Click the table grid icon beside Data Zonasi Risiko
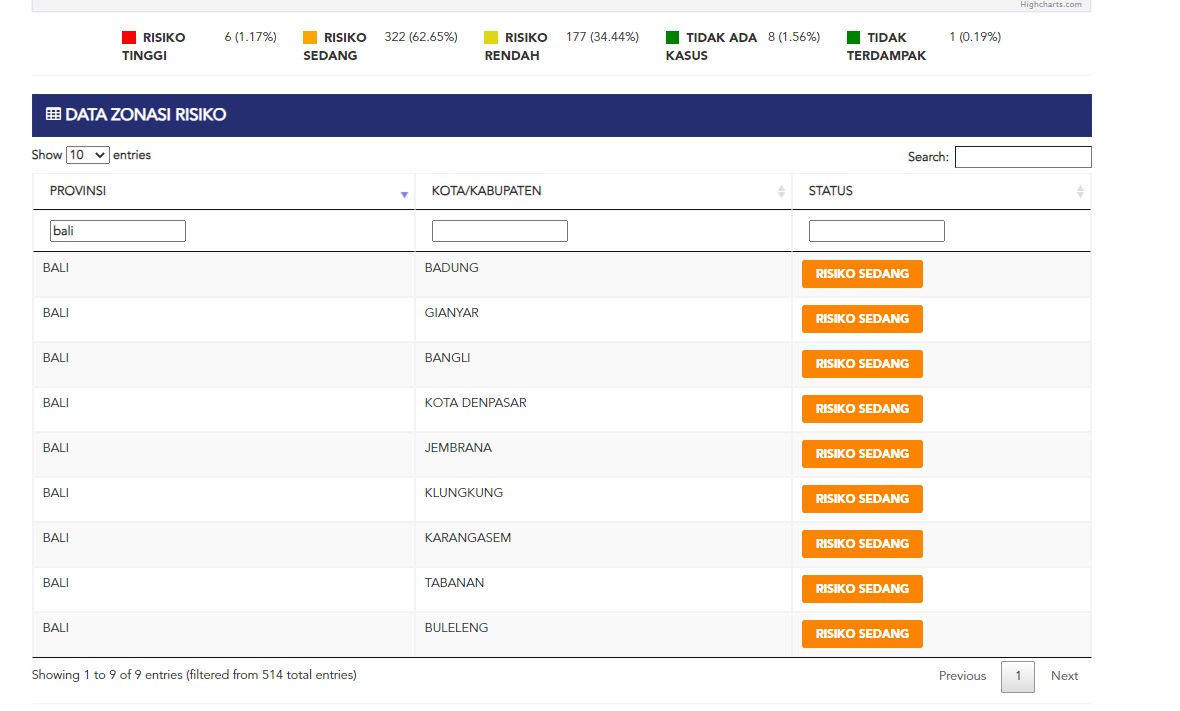 [53, 115]
